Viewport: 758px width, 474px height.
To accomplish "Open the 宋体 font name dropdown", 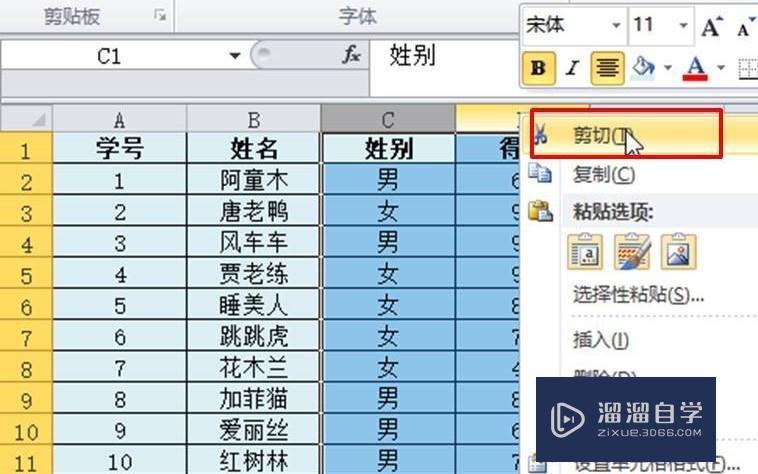I will [612, 26].
